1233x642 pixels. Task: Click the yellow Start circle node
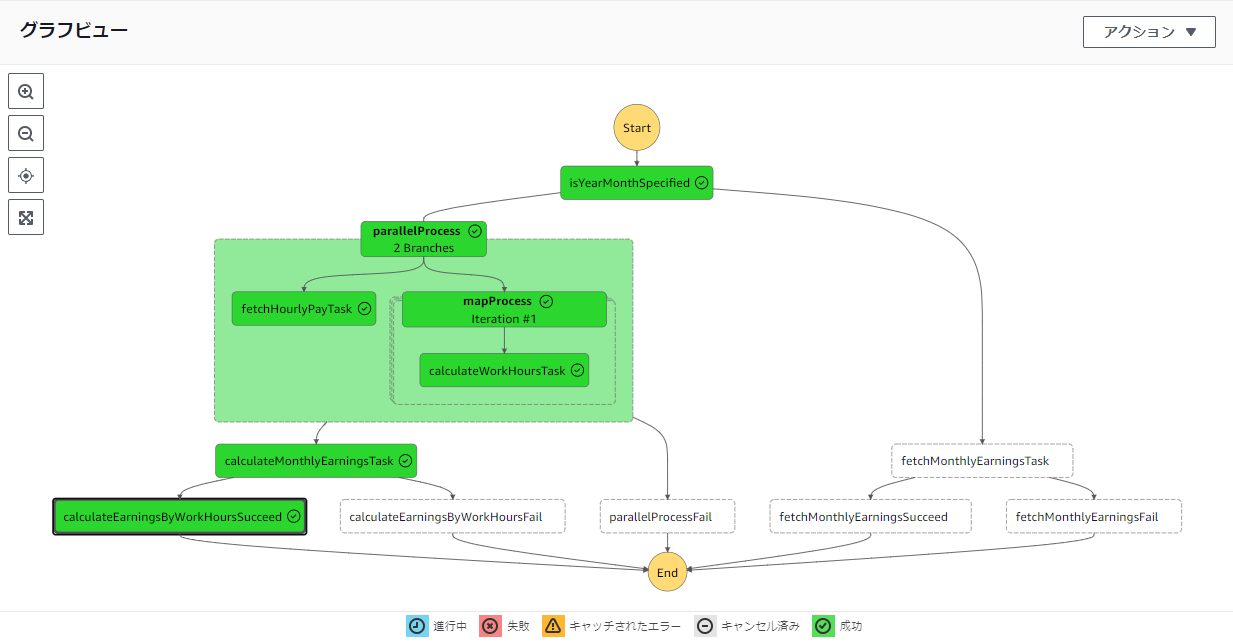[x=636, y=127]
